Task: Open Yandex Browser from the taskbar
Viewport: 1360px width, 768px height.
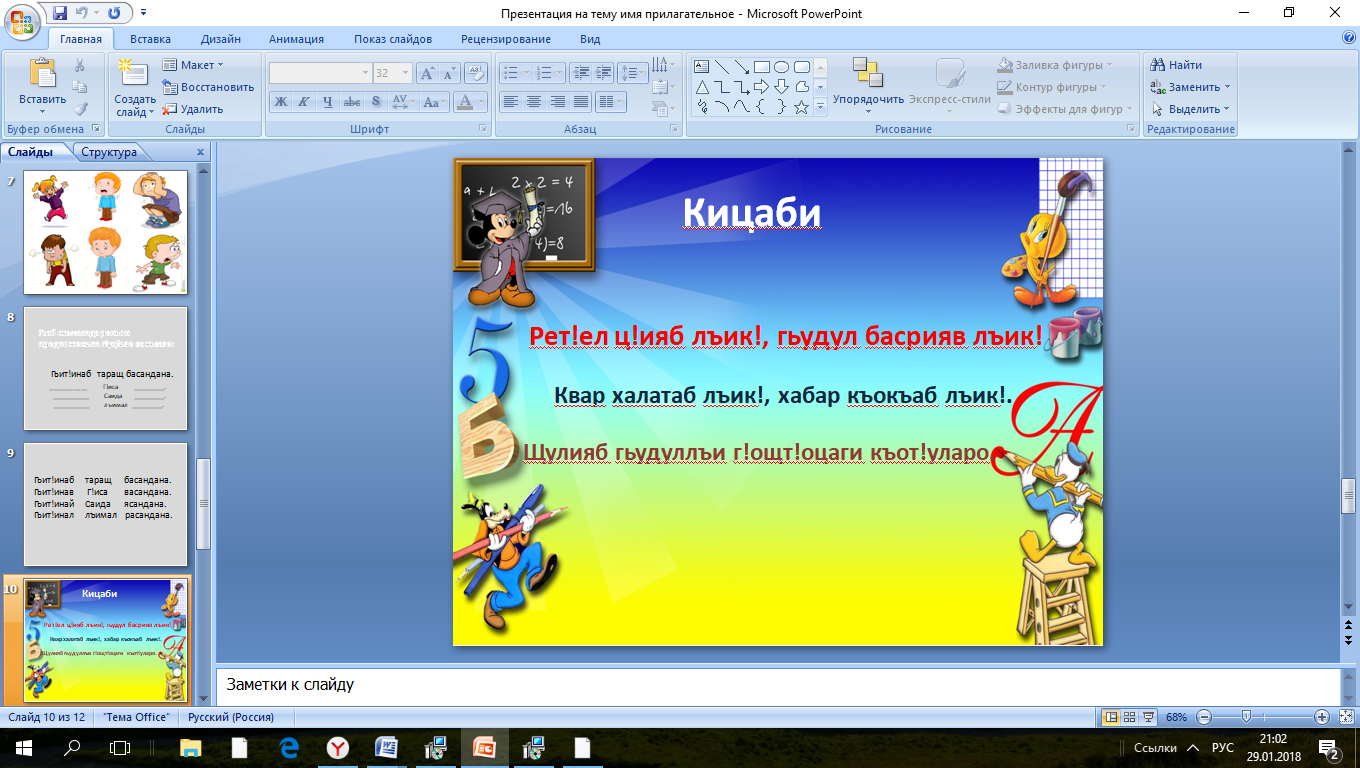Action: pos(339,747)
